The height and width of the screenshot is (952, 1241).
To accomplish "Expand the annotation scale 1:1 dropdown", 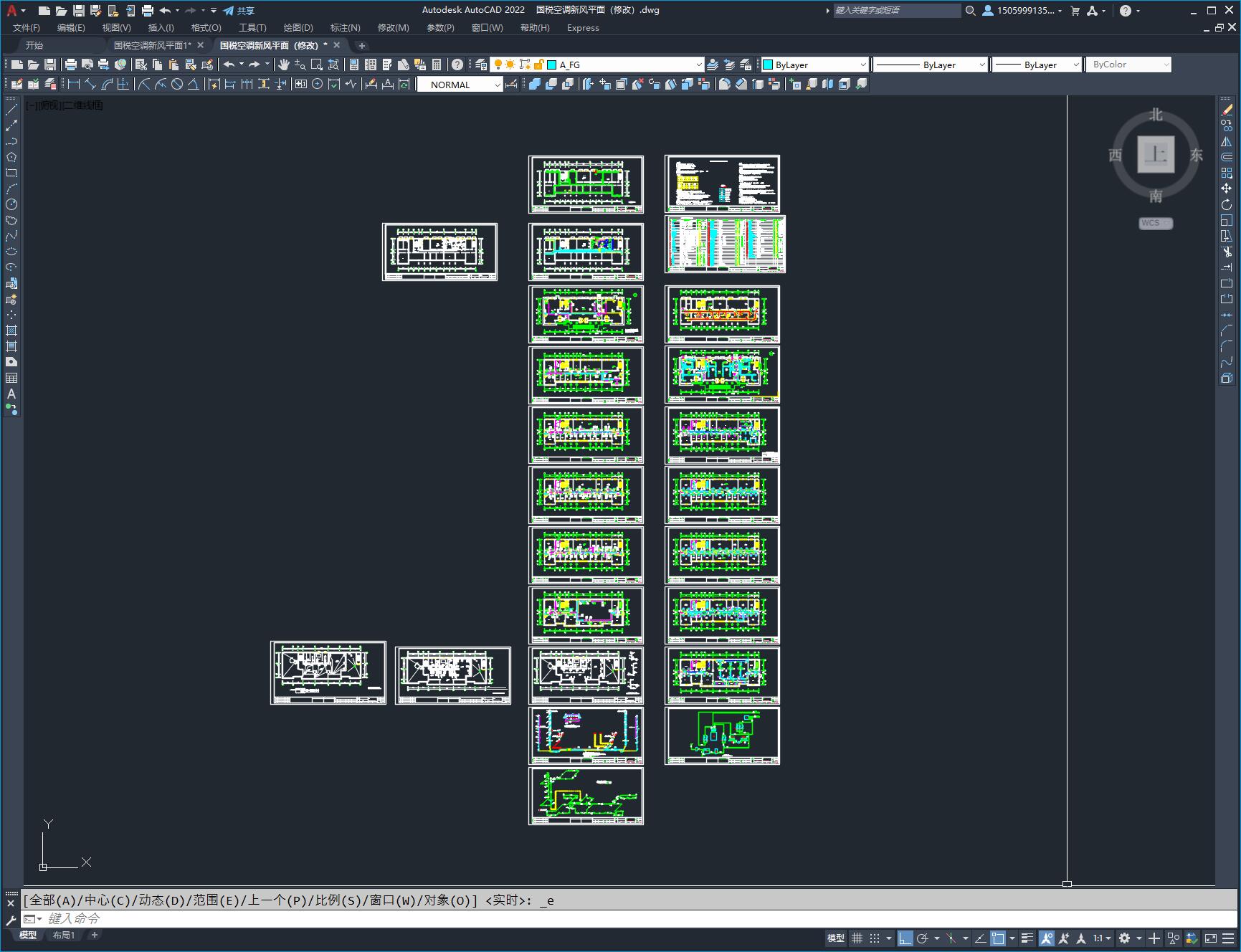I will 1108,938.
